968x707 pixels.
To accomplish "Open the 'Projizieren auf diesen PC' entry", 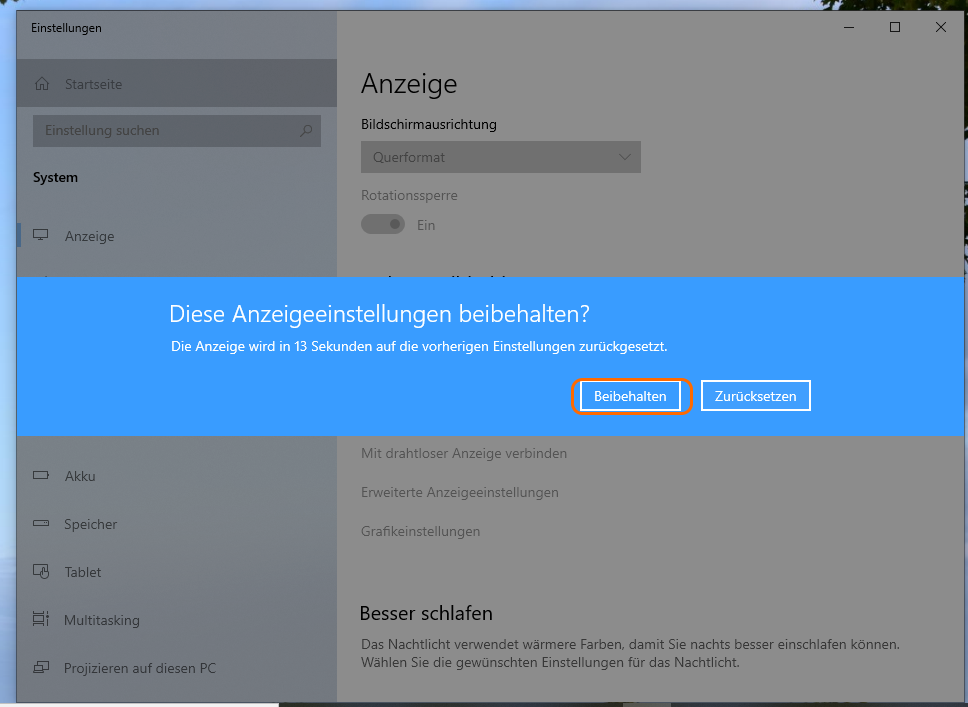I will 139,668.
